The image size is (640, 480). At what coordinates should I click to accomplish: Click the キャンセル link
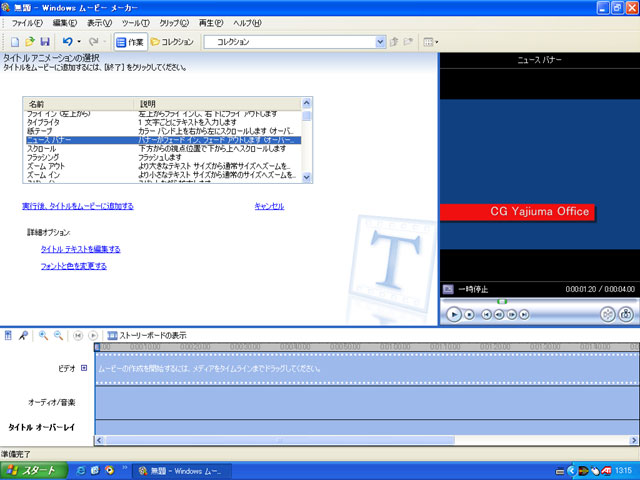[269, 206]
